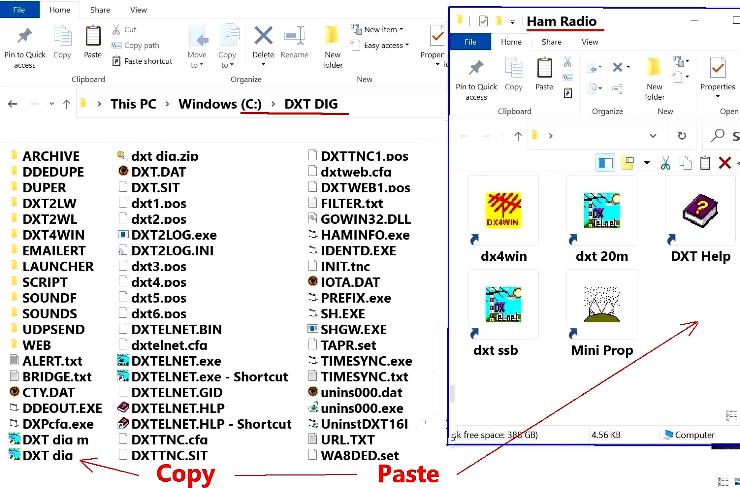Select the DXTTNC.cfa file
Screen dimensions: 740x488
pyautogui.click(x=163, y=440)
